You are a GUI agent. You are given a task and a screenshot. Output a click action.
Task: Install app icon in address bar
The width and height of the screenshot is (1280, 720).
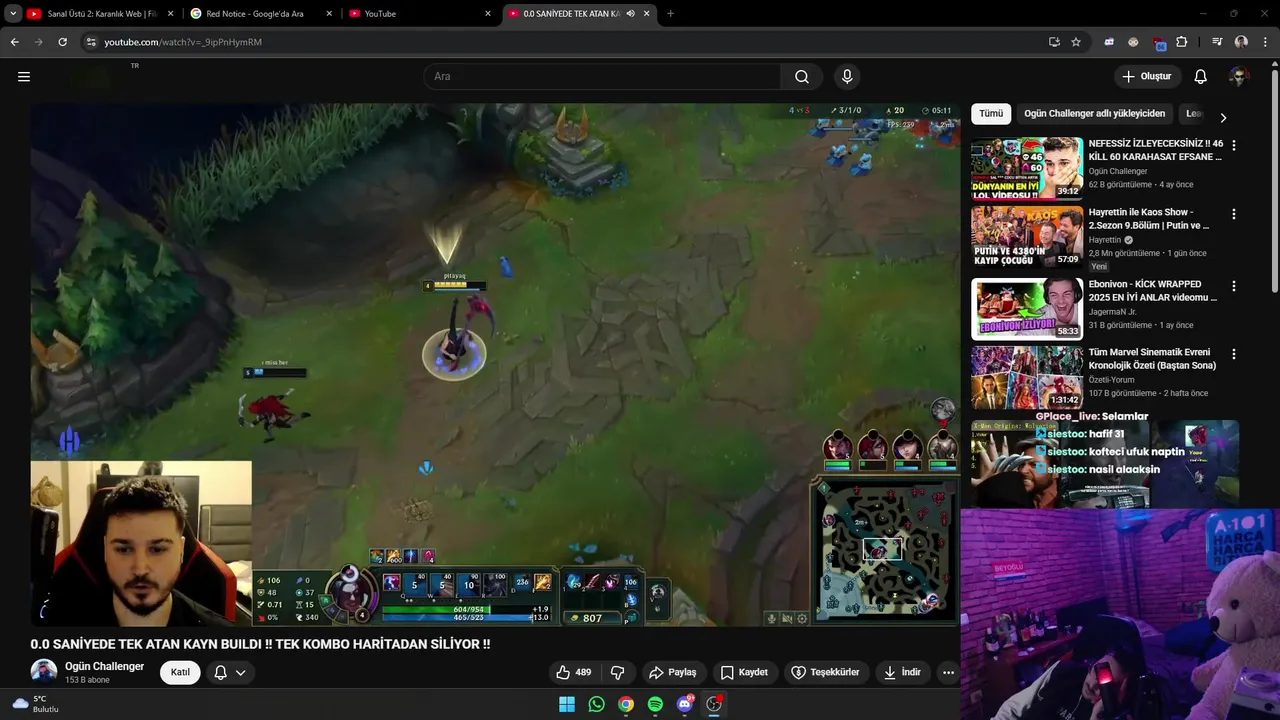pyautogui.click(x=1054, y=42)
